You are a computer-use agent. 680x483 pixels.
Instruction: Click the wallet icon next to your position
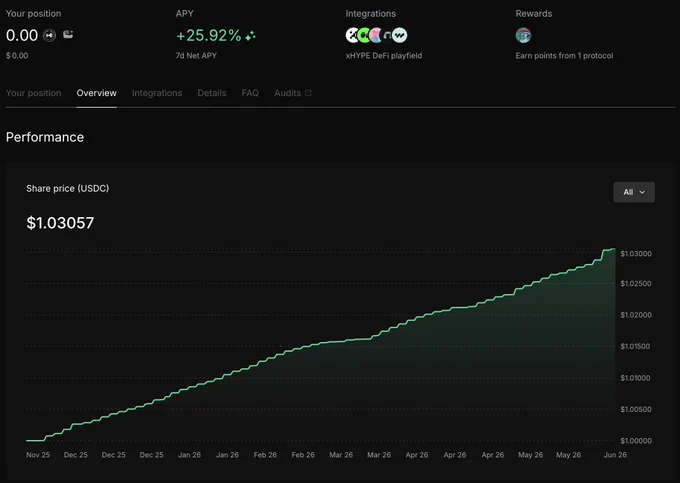(x=68, y=34)
